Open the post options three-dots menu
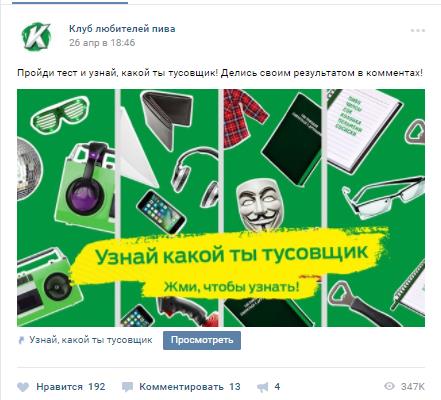Screen dimensions: 441x400 point(418,30)
